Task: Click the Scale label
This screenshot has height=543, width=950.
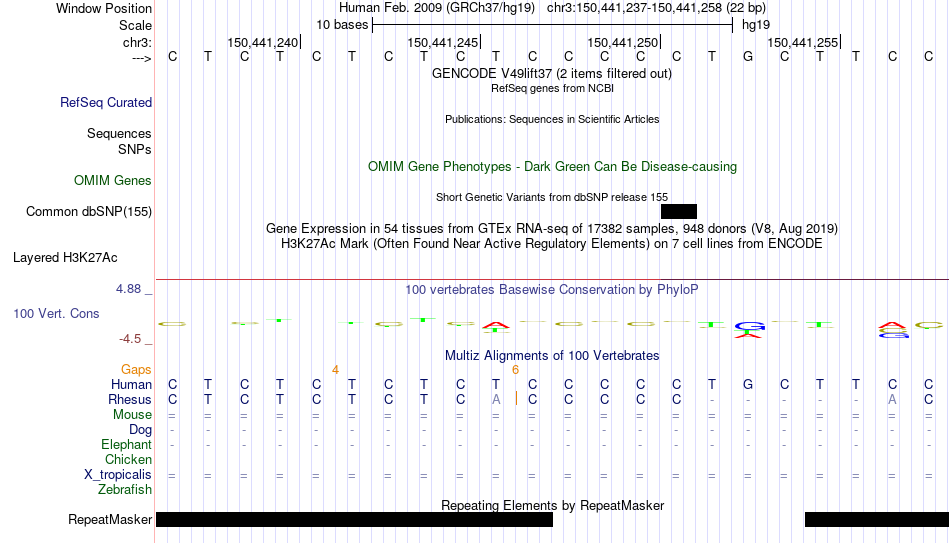Action: point(136,25)
